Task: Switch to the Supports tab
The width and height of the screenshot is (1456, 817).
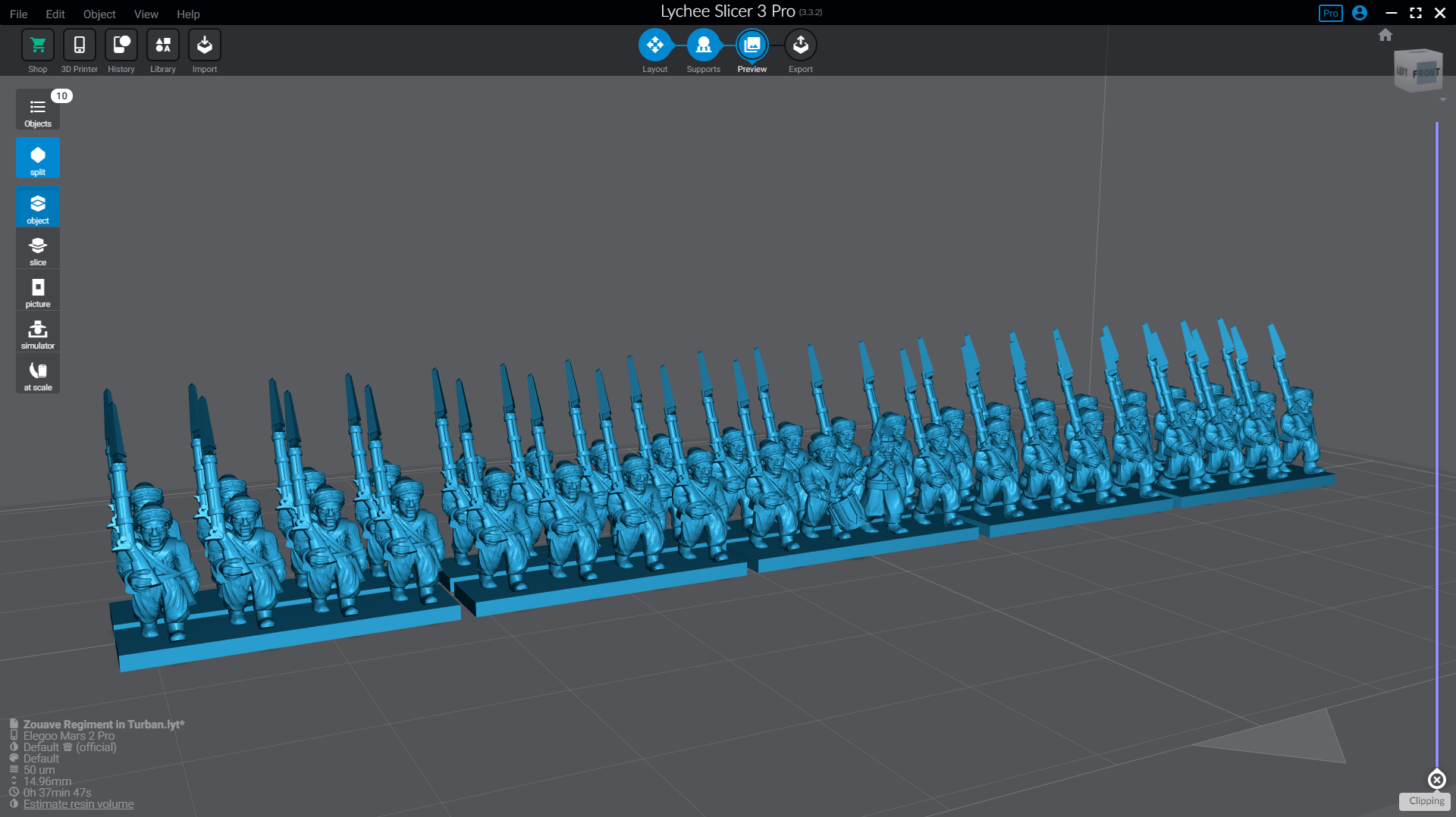Action: [703, 45]
